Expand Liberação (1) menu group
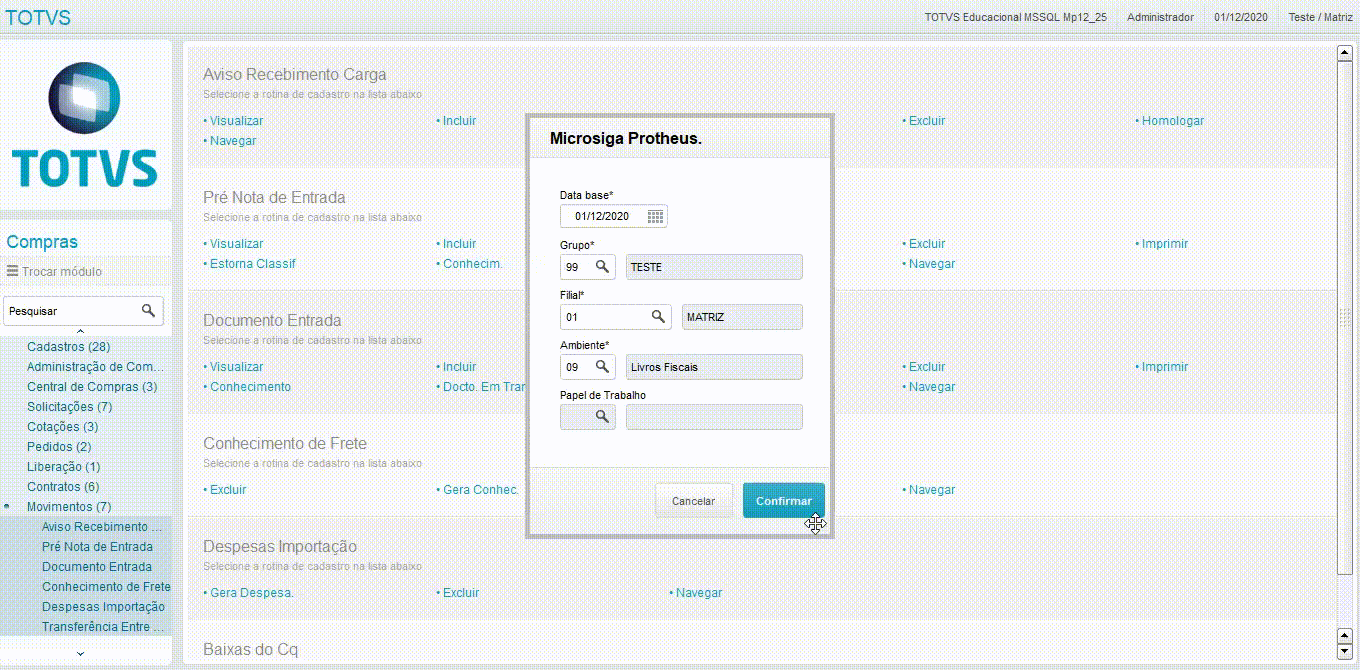1360x670 pixels. coord(63,467)
